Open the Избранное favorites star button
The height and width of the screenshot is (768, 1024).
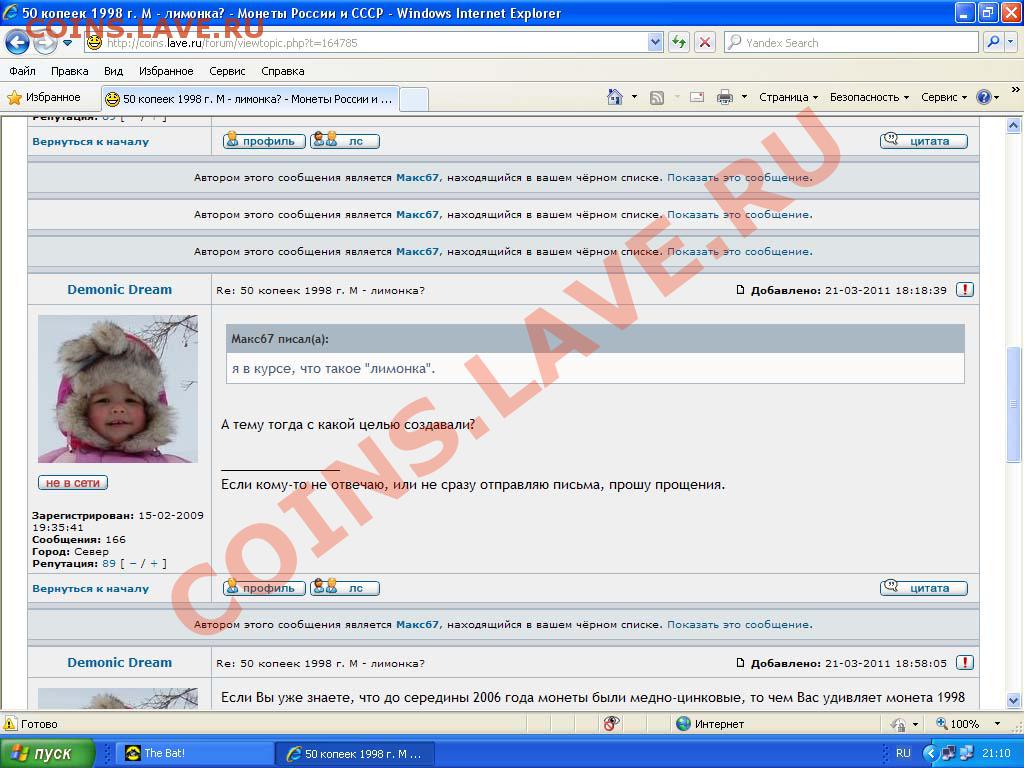coord(44,97)
